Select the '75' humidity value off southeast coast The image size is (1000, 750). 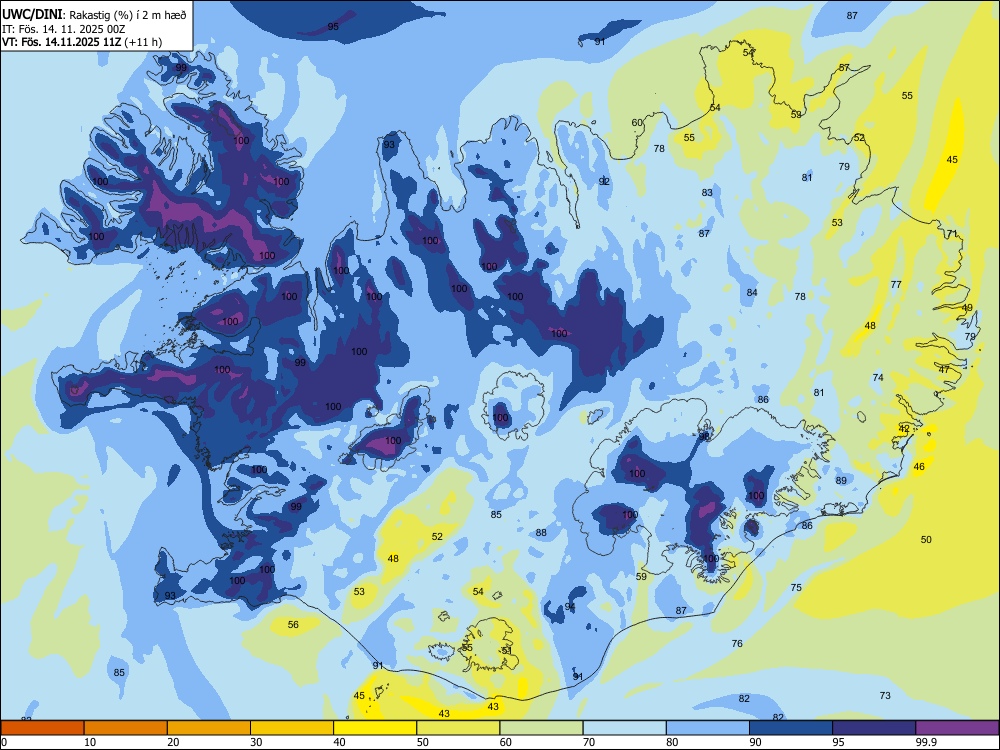coord(796,587)
